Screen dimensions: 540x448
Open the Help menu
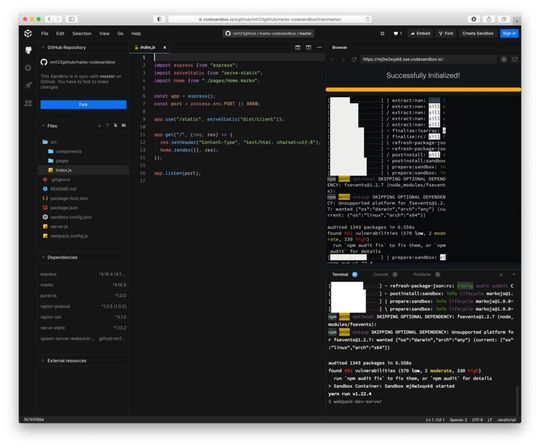pos(136,33)
